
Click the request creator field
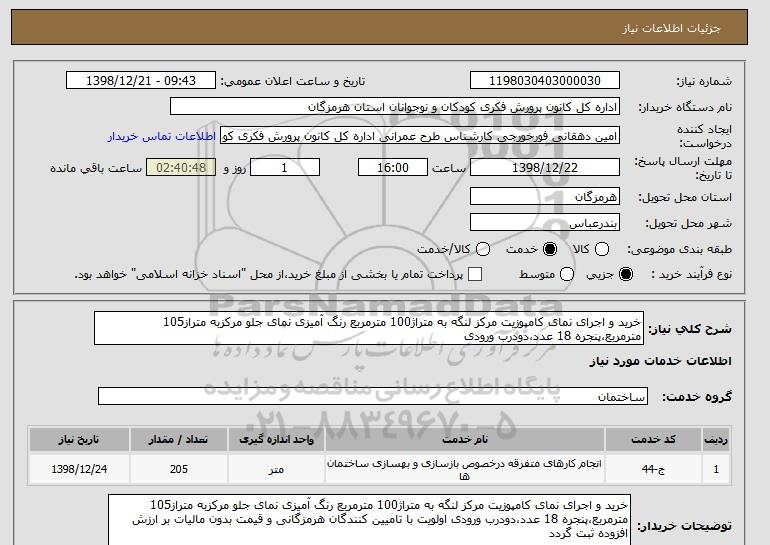(420, 136)
